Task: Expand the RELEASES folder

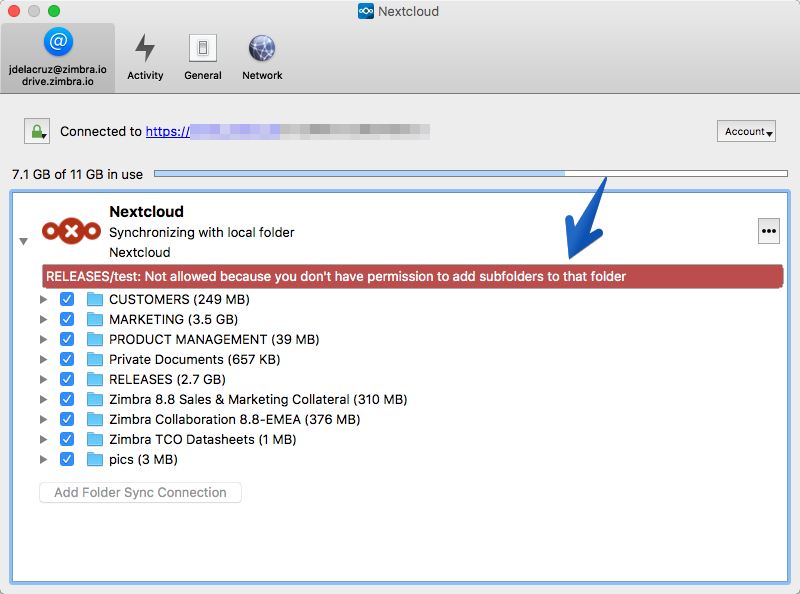Action: [x=43, y=379]
